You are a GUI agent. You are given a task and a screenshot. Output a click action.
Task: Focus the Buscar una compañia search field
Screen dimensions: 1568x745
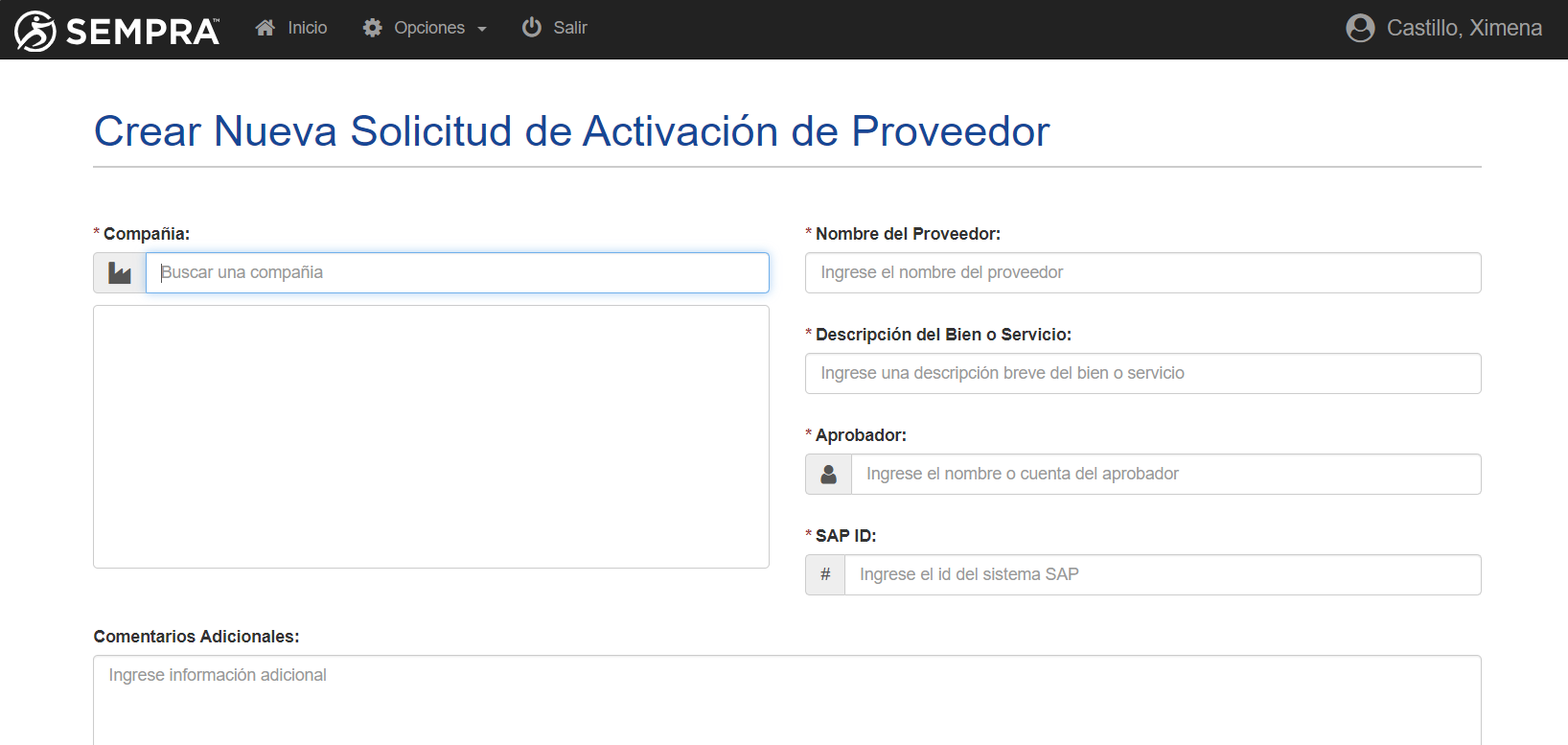[x=457, y=273]
